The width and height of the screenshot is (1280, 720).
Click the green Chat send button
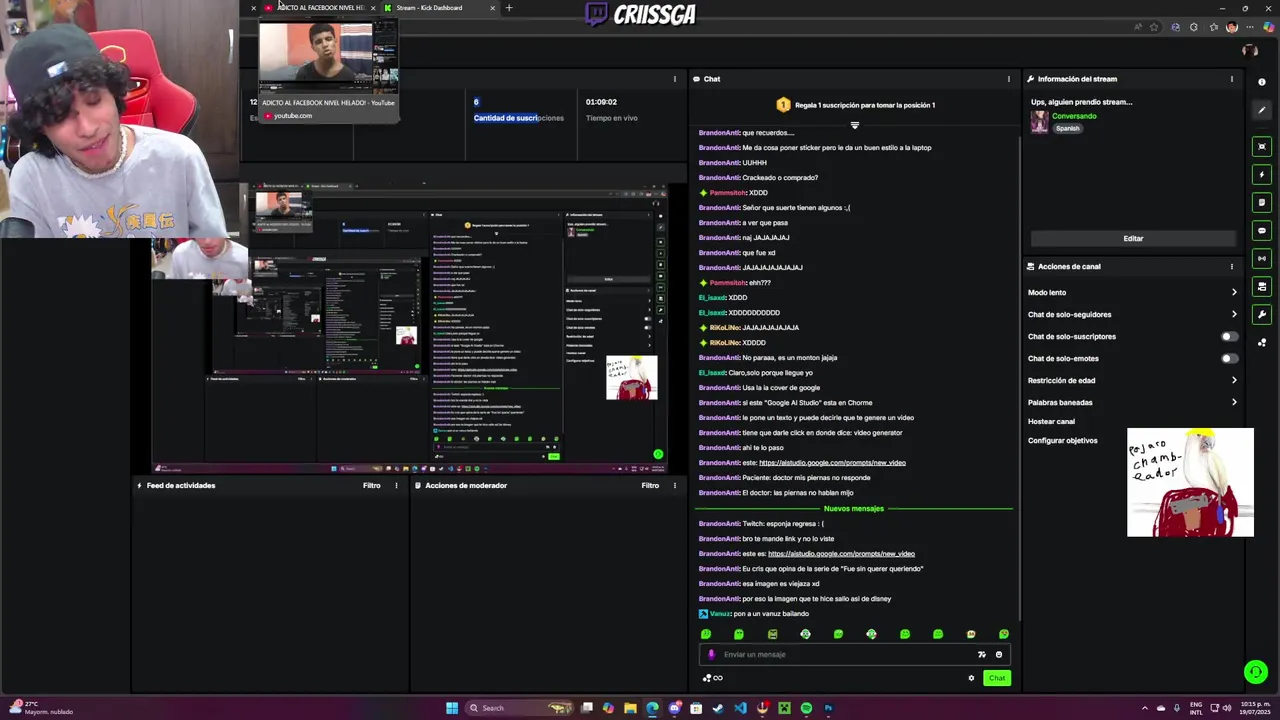tap(997, 678)
